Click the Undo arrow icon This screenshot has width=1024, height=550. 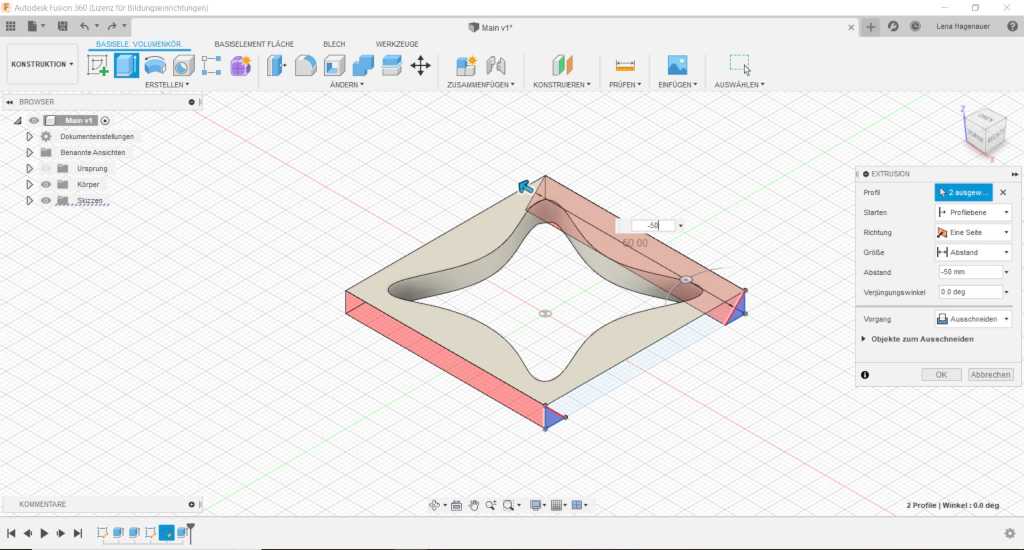84,26
